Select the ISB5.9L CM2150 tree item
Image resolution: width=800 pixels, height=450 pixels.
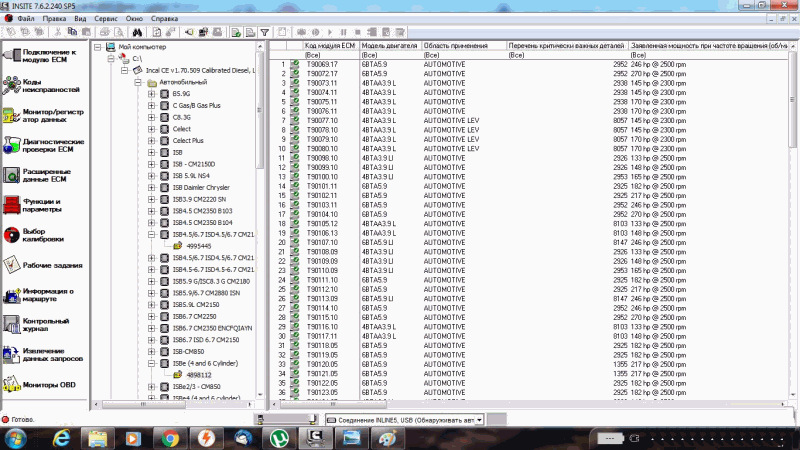point(195,305)
